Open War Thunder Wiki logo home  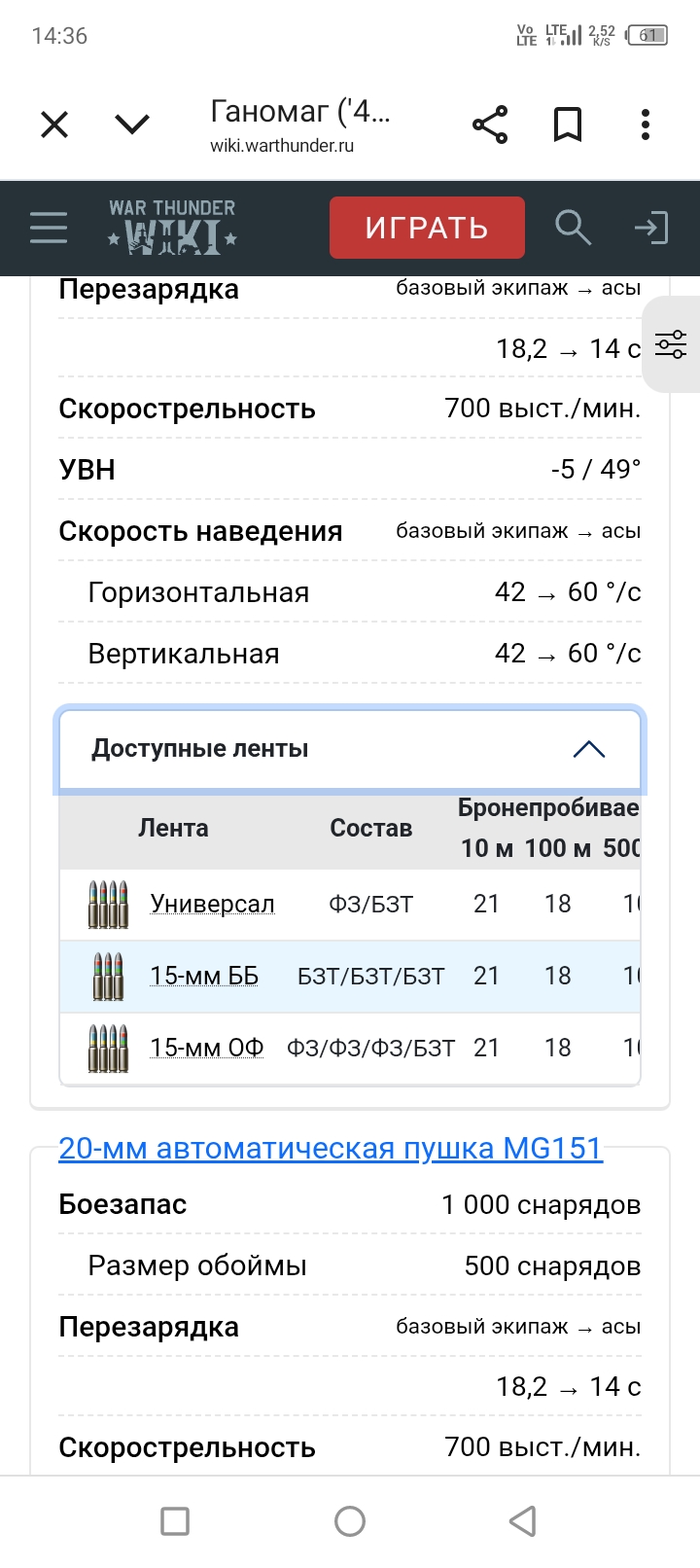point(172,227)
